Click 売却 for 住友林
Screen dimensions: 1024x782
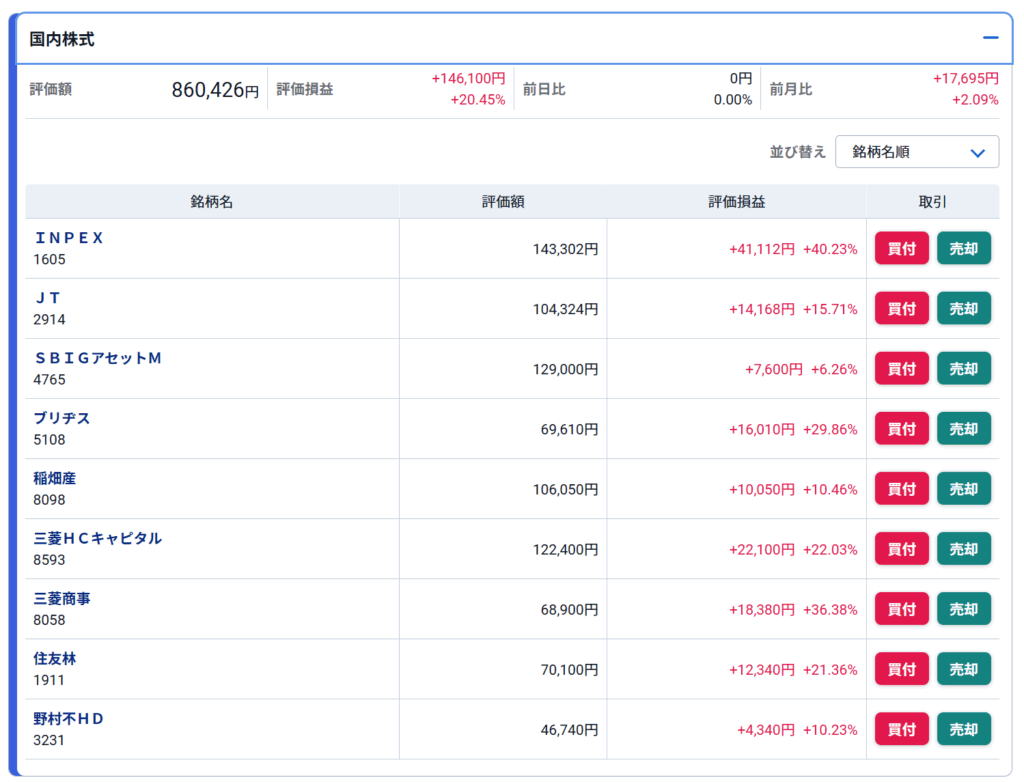point(963,669)
